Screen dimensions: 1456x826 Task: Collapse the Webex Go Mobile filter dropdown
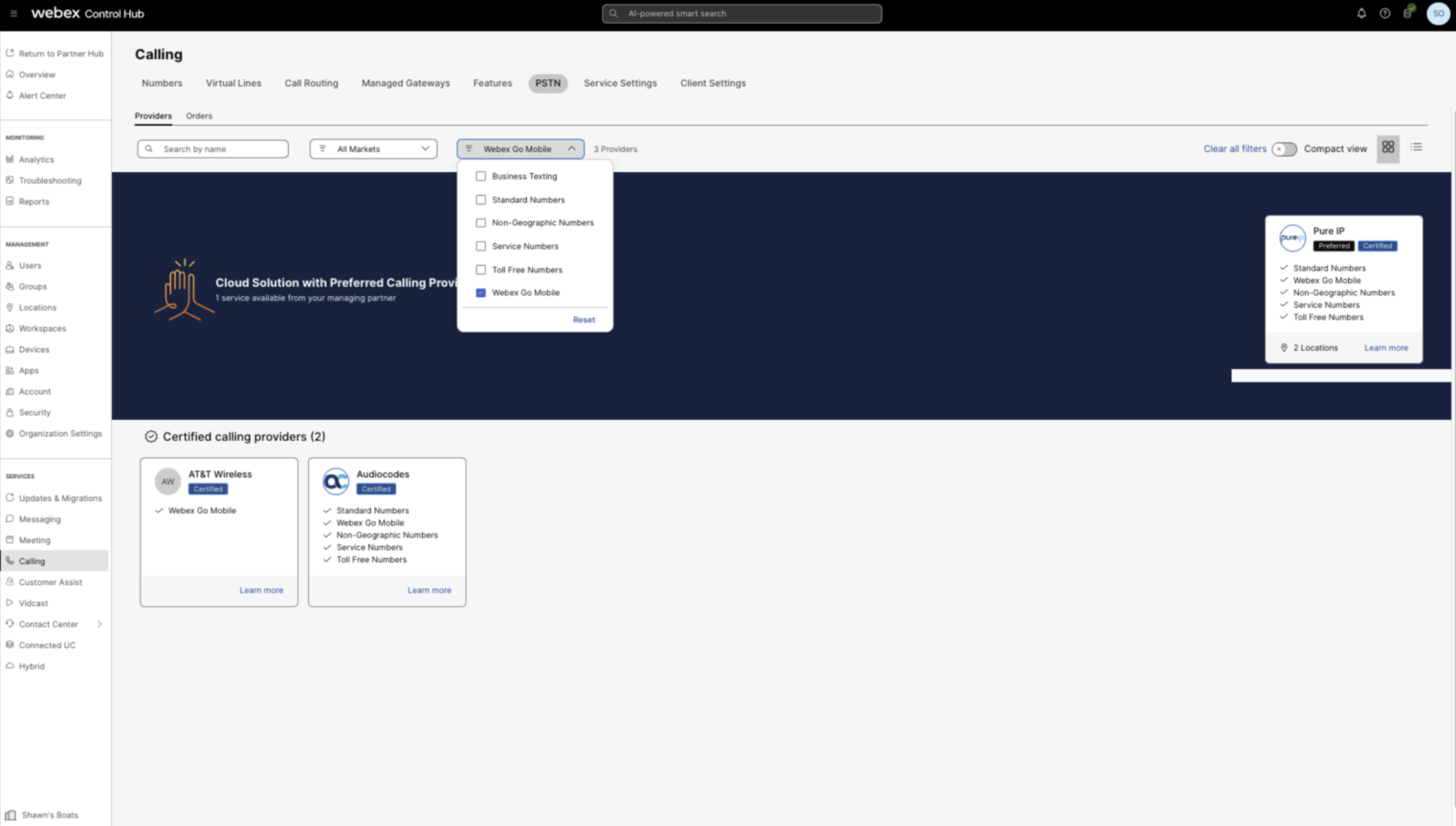point(520,149)
